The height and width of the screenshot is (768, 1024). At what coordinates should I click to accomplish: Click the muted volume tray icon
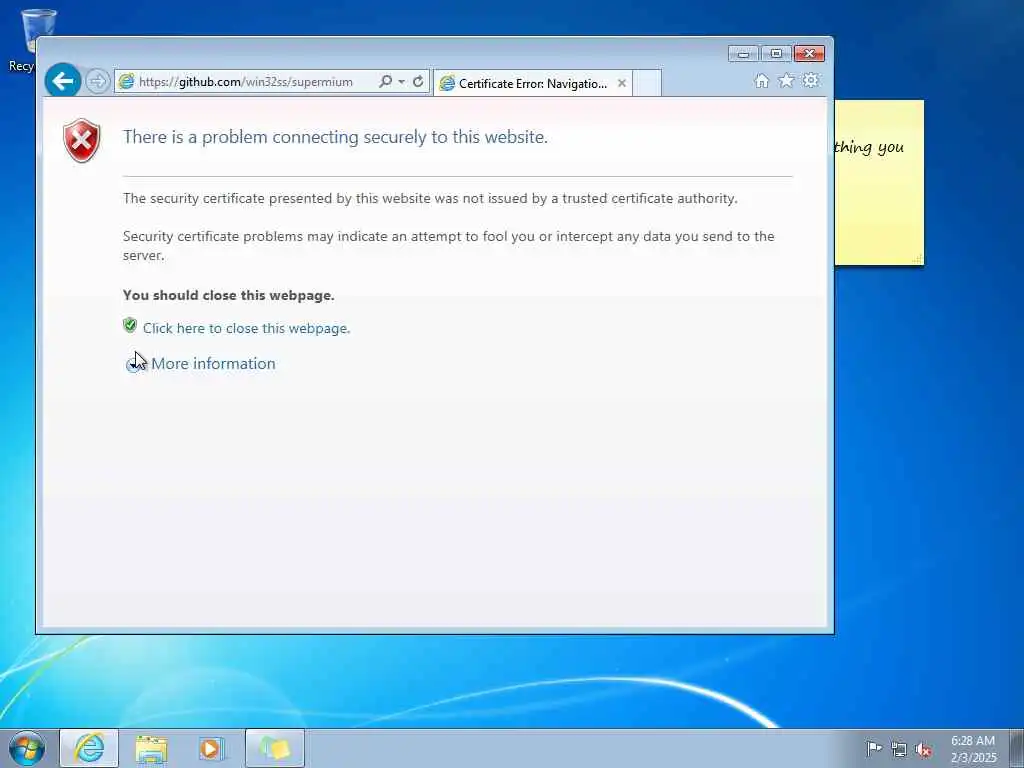pos(923,750)
